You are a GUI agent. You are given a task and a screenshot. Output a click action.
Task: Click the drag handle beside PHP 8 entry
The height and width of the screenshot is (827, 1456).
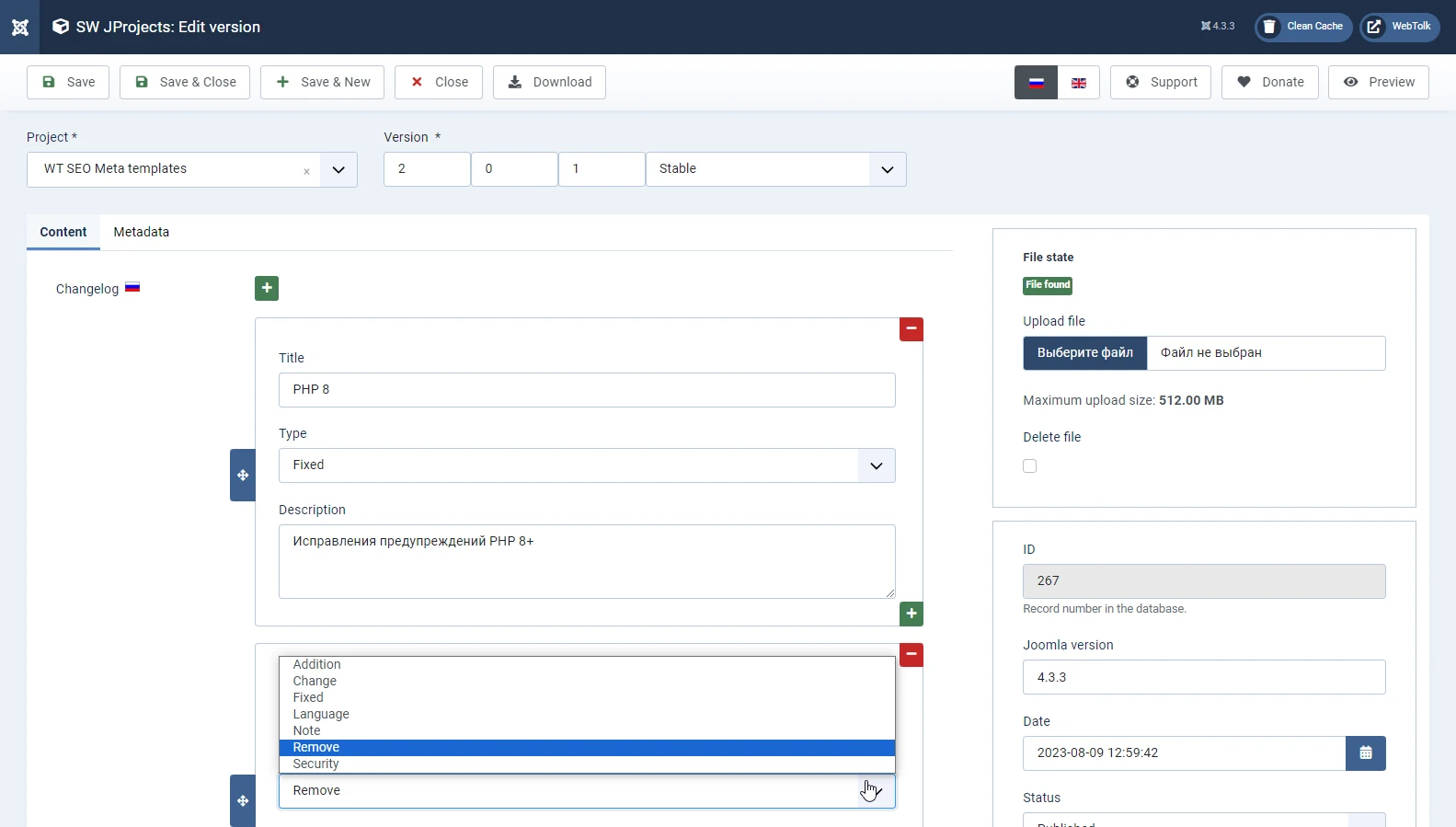[x=243, y=475]
